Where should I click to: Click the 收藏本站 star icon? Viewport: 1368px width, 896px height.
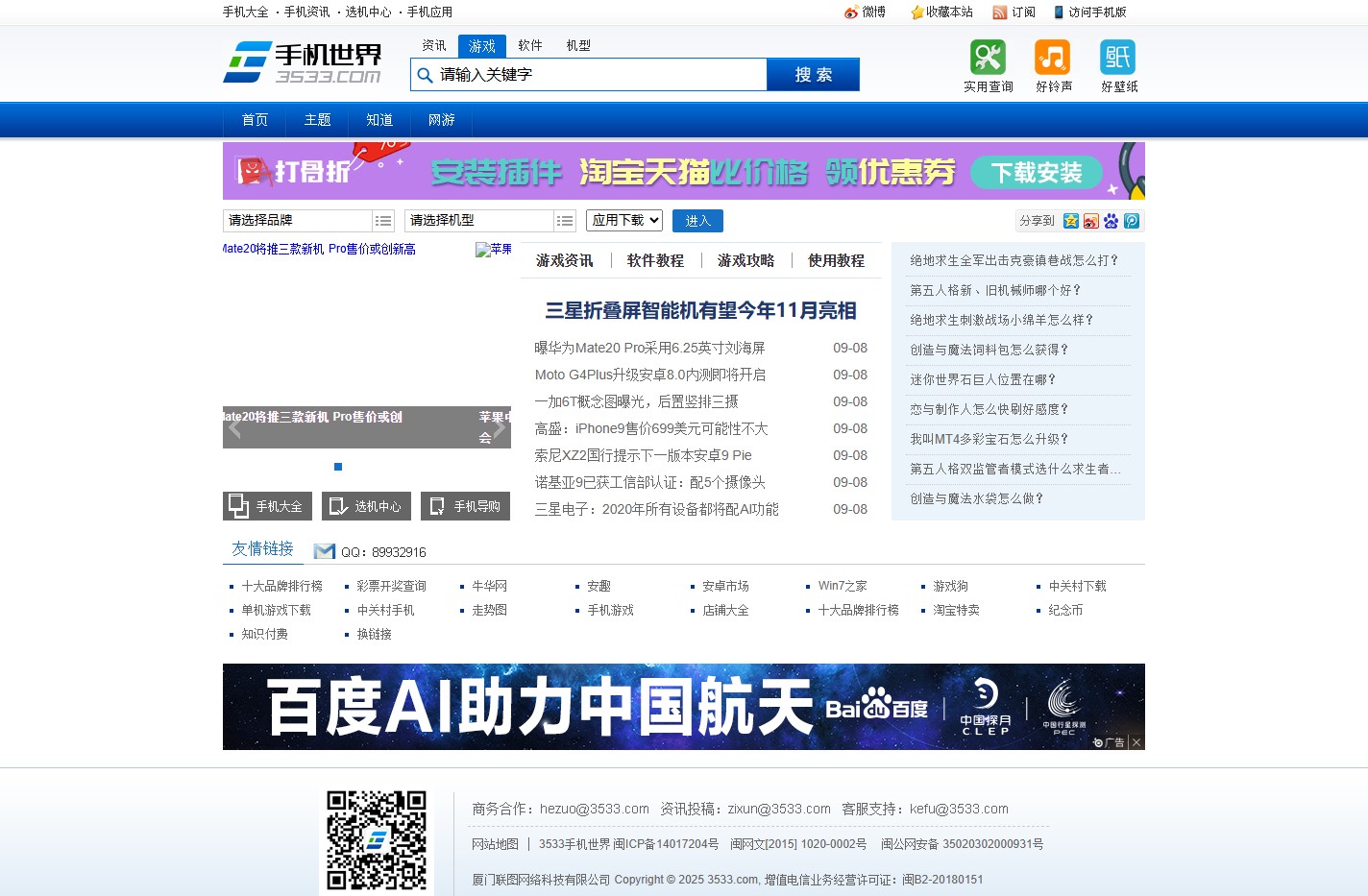pos(916,12)
